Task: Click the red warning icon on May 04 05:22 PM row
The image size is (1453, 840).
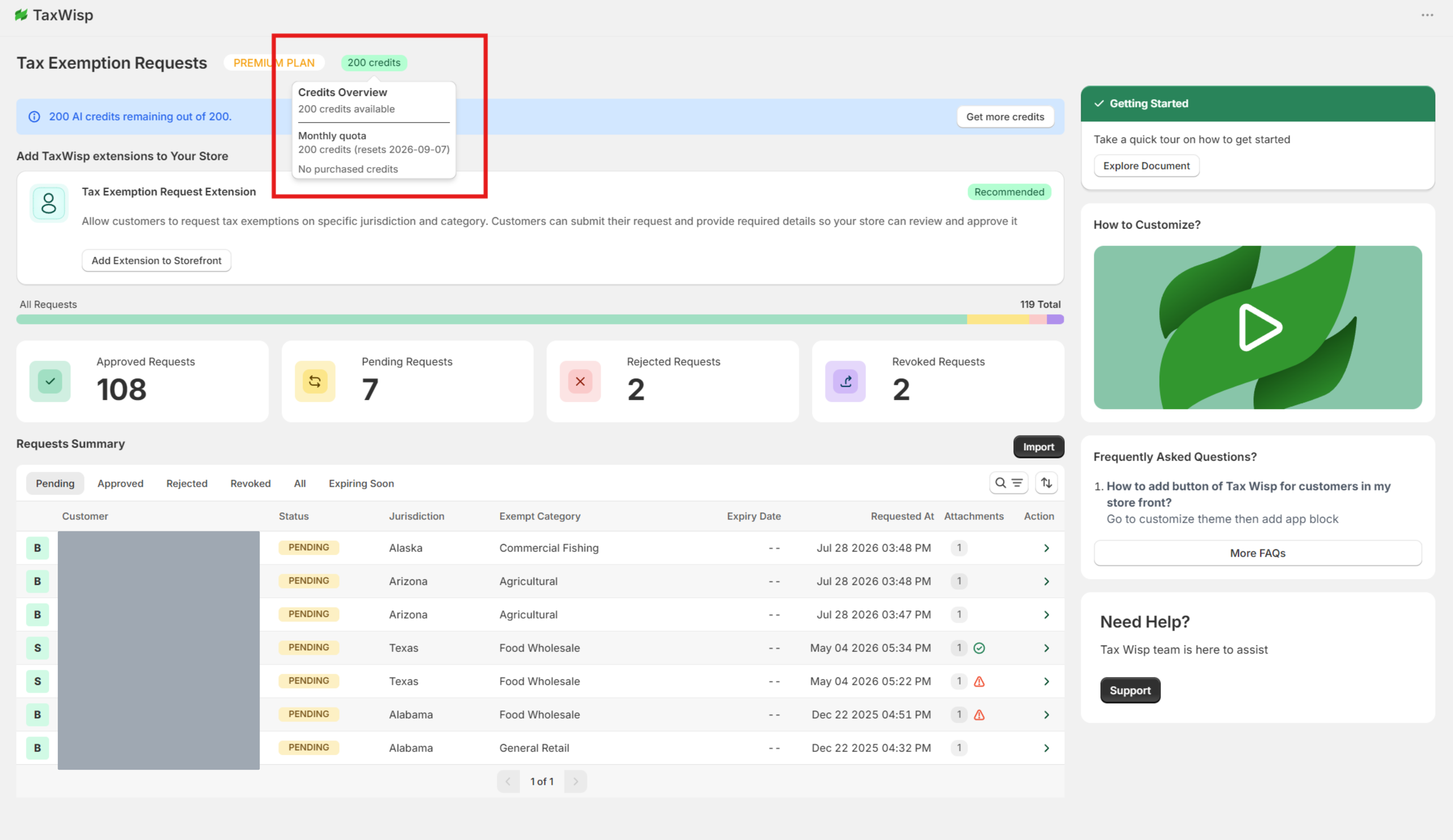Action: pos(979,681)
